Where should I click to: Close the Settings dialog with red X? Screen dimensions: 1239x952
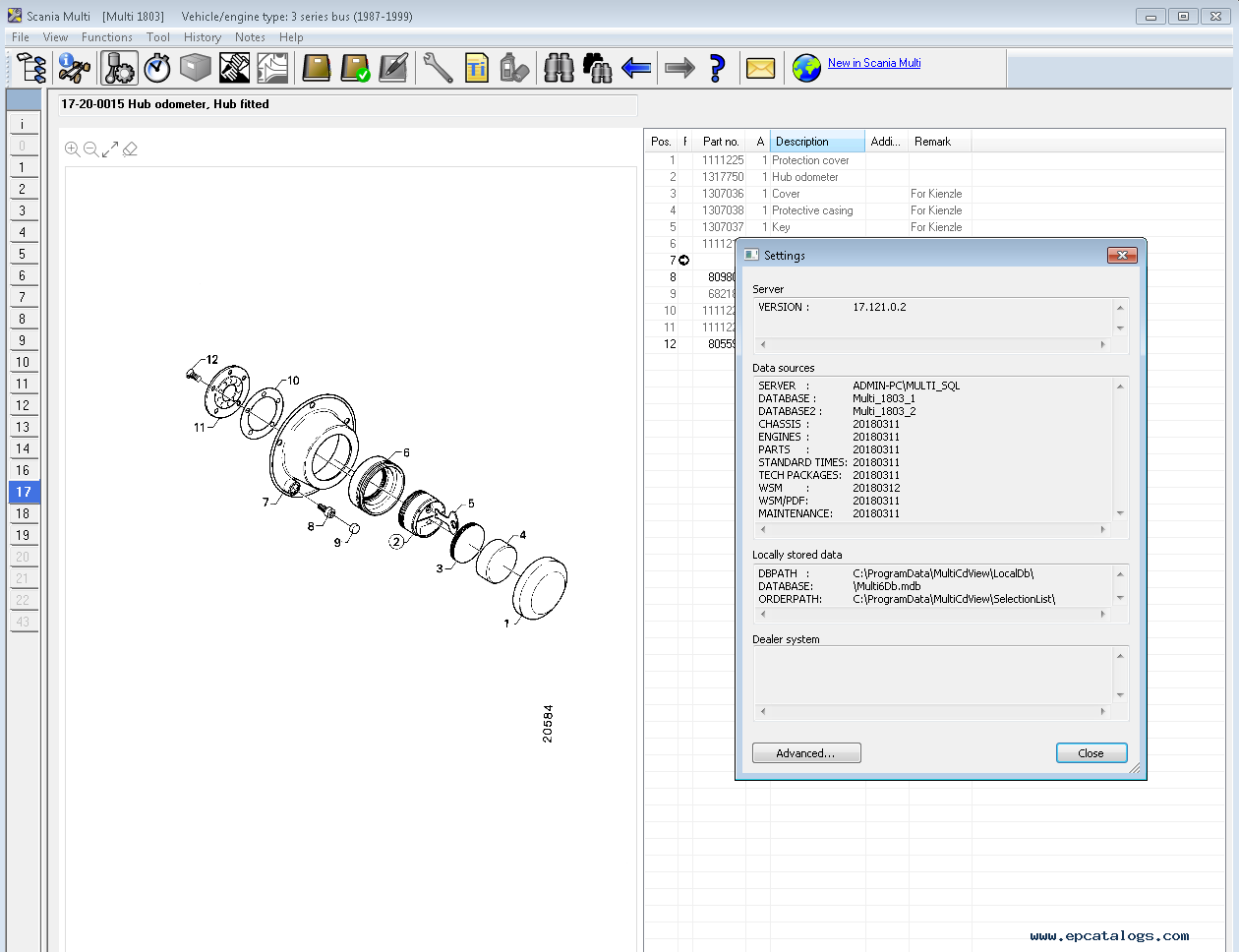[1122, 255]
